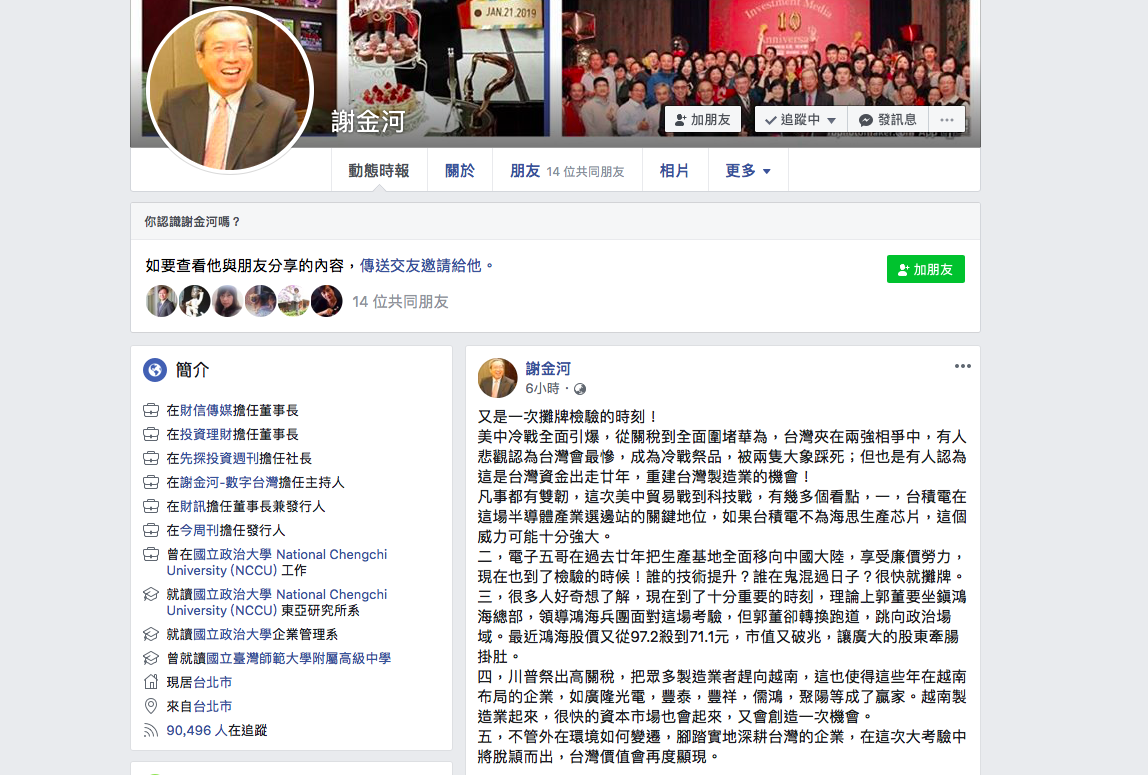Screen dimensions: 1148x775
Task: Click the graduation cap icon beside 國立政治大學企業管理系
Action: pyautogui.click(x=149, y=634)
